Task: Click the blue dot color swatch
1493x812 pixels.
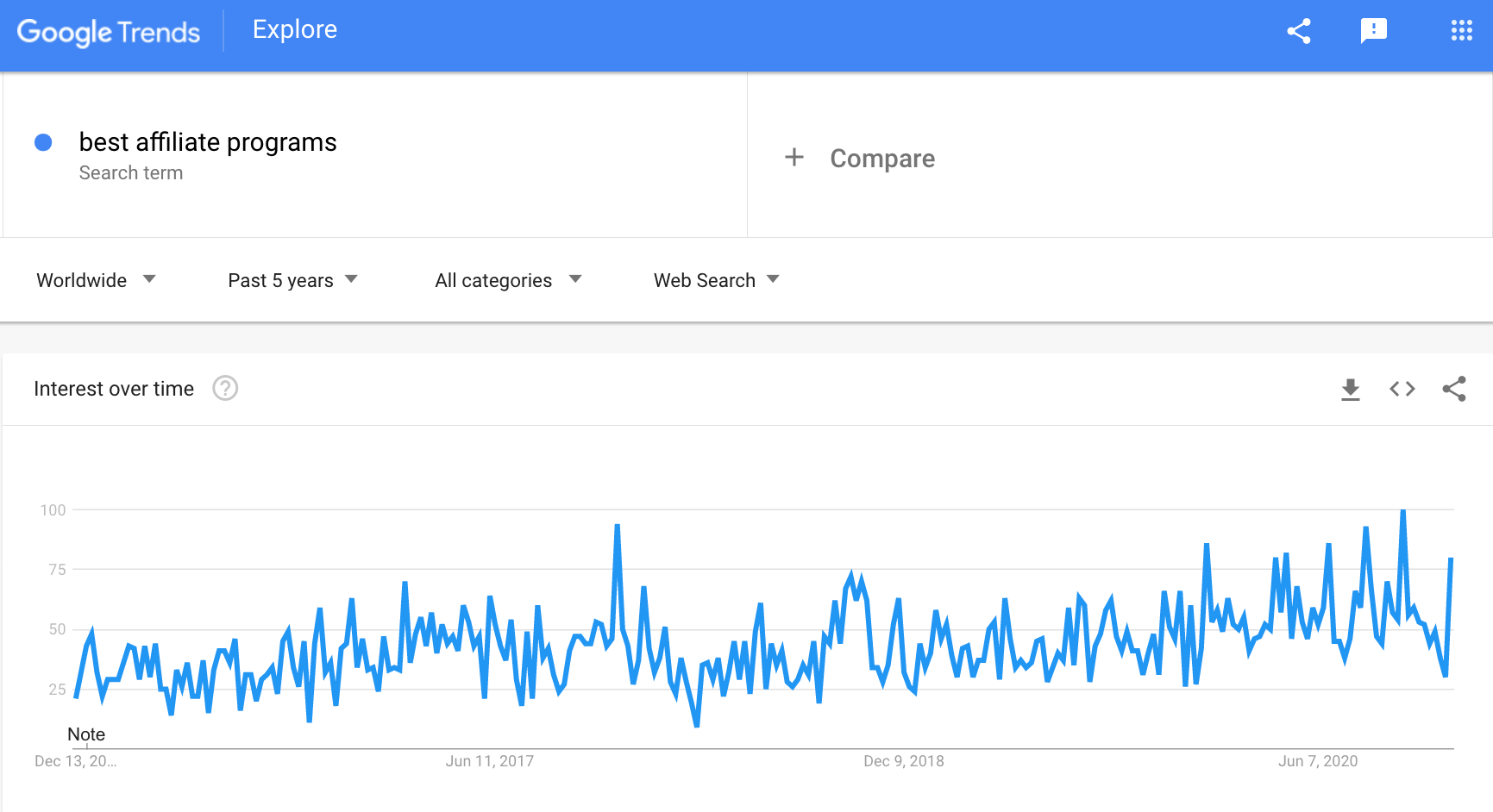Action: coord(43,142)
